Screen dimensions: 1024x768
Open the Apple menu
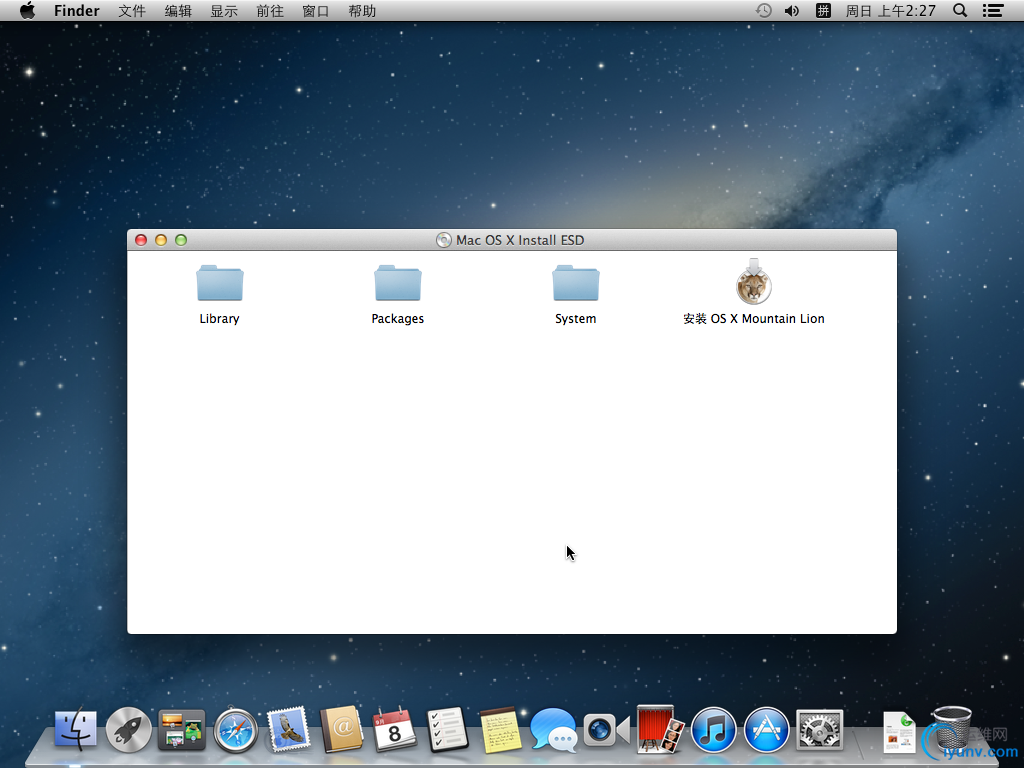(x=27, y=10)
